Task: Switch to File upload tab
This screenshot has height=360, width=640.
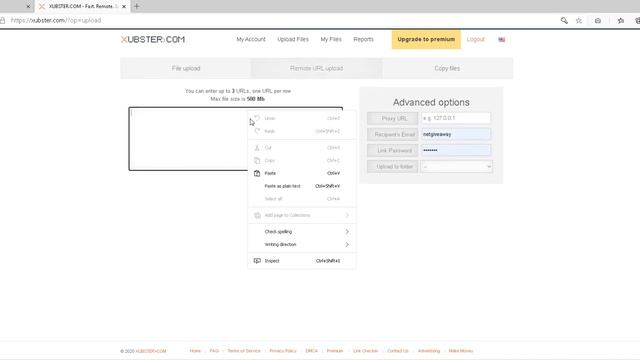Action: (x=186, y=68)
